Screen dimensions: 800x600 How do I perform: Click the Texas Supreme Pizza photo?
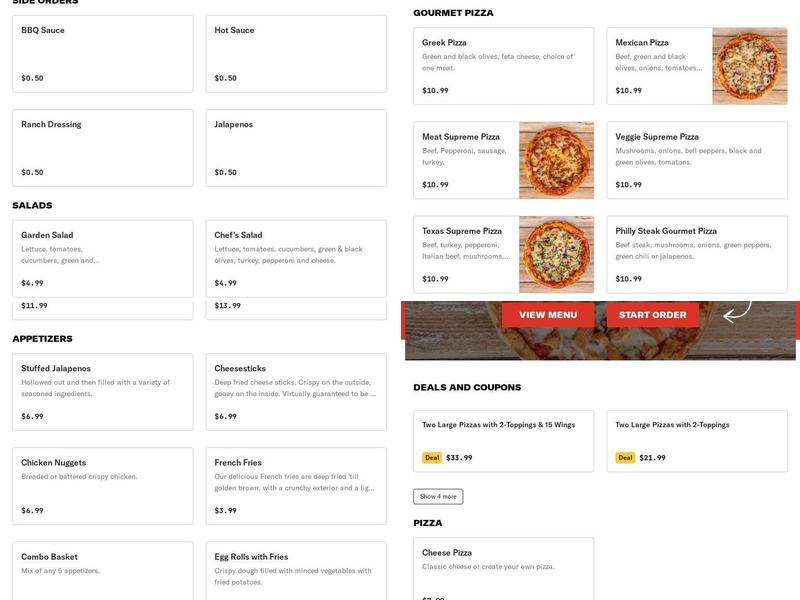click(556, 254)
